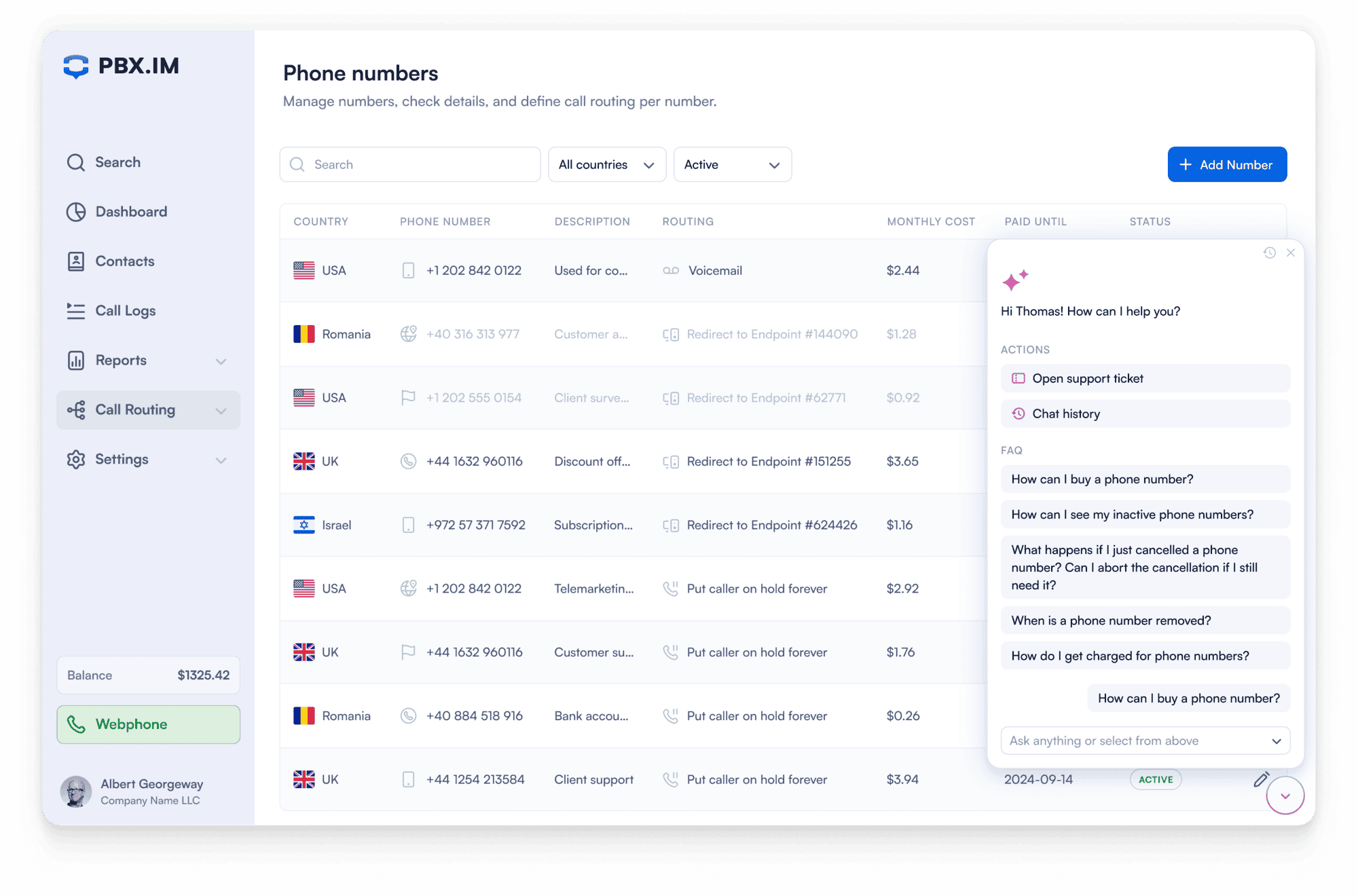
Task: Open the Active status filter dropdown
Action: click(733, 164)
